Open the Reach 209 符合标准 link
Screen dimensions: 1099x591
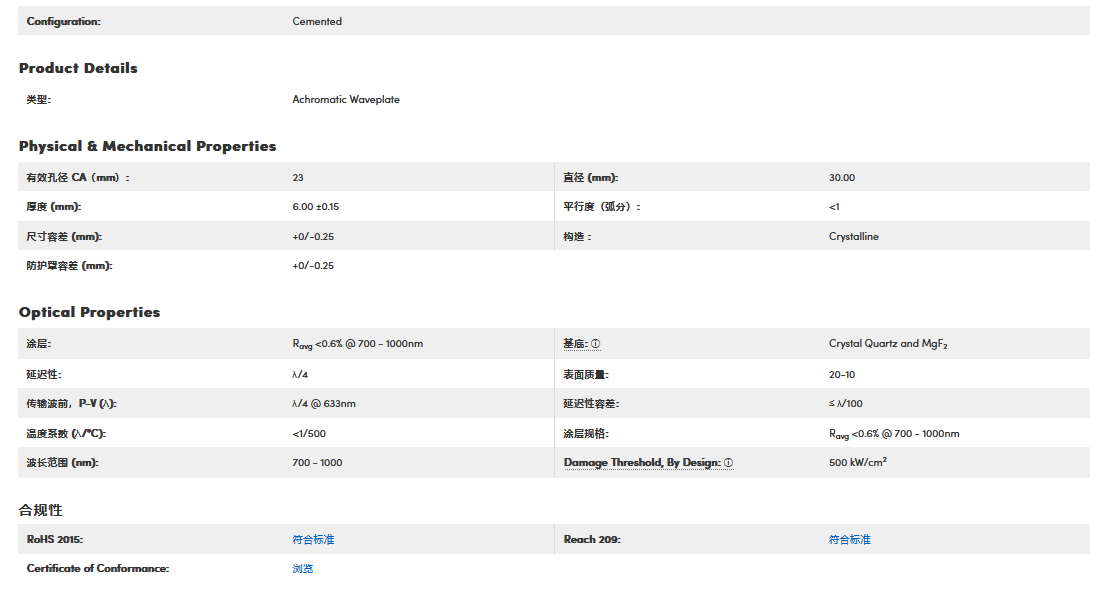849,540
